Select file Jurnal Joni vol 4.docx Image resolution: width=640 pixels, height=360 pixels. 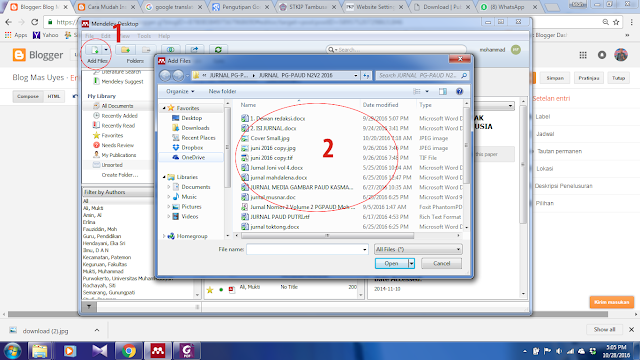(276, 167)
